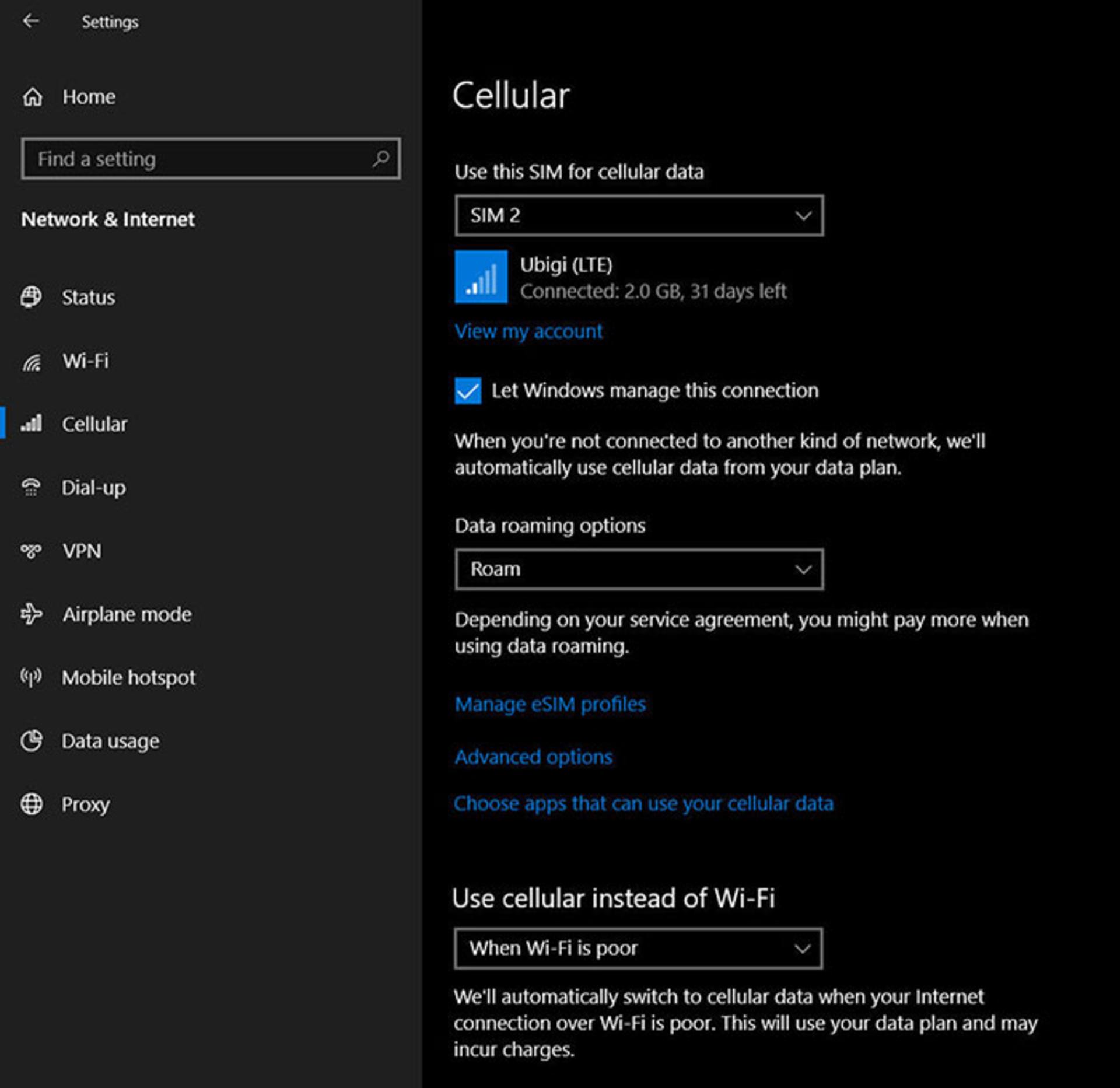Open the Roam data roaming dropdown
The width and height of the screenshot is (1120, 1088).
[x=639, y=569]
